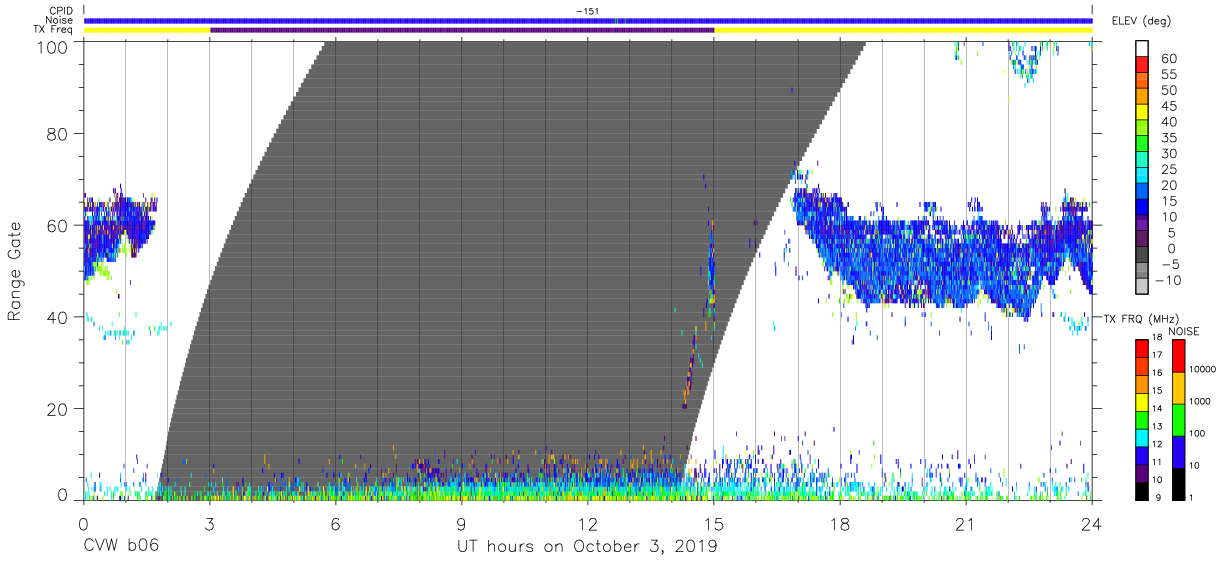Click the TX FRQ (MHz) legend title

click(1143, 317)
